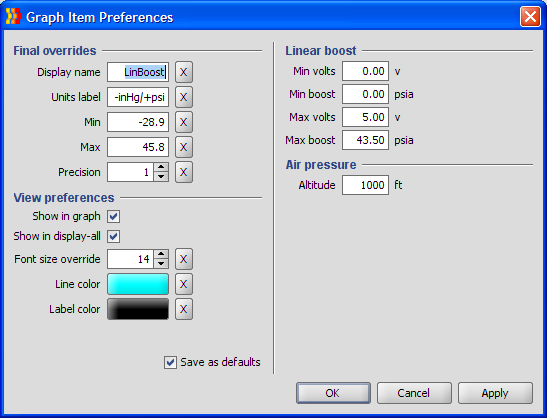Viewport: 547px width, 418px height.
Task: Click the Altitude input field
Action: [x=365, y=185]
